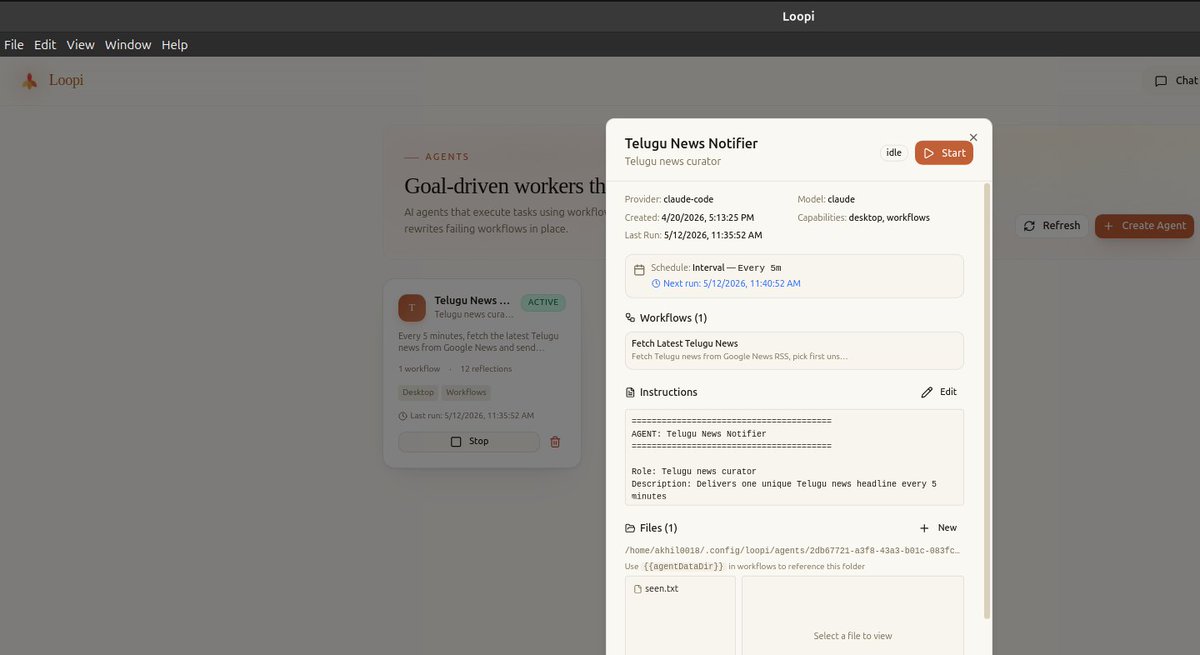
Task: Create a New file
Action: [x=938, y=528]
